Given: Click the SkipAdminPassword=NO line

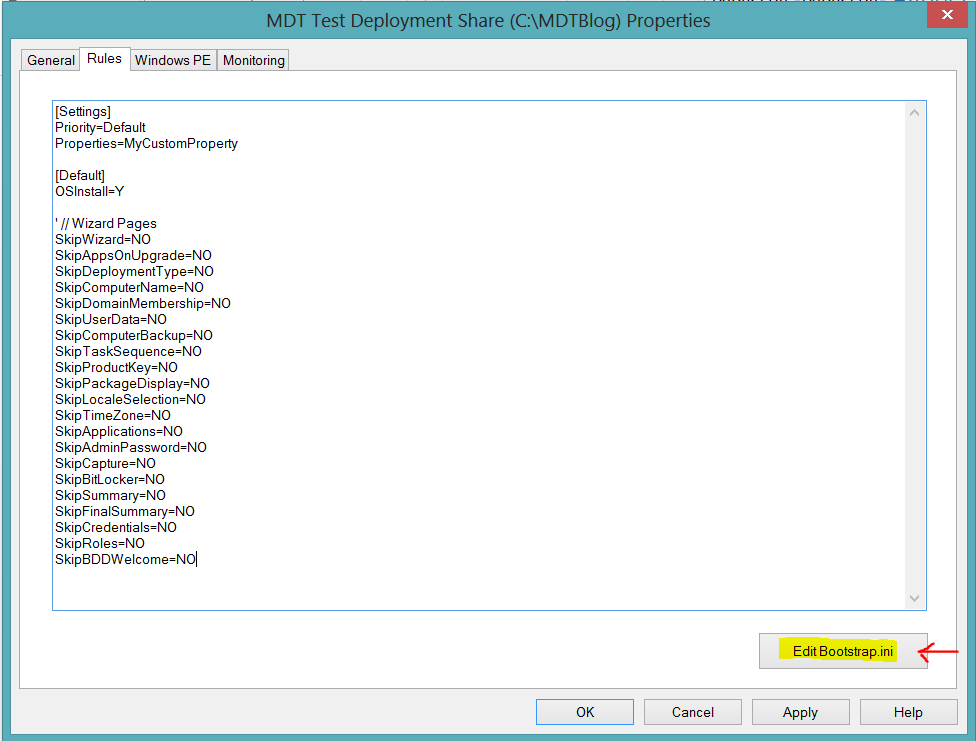Looking at the screenshot, I should [131, 448].
